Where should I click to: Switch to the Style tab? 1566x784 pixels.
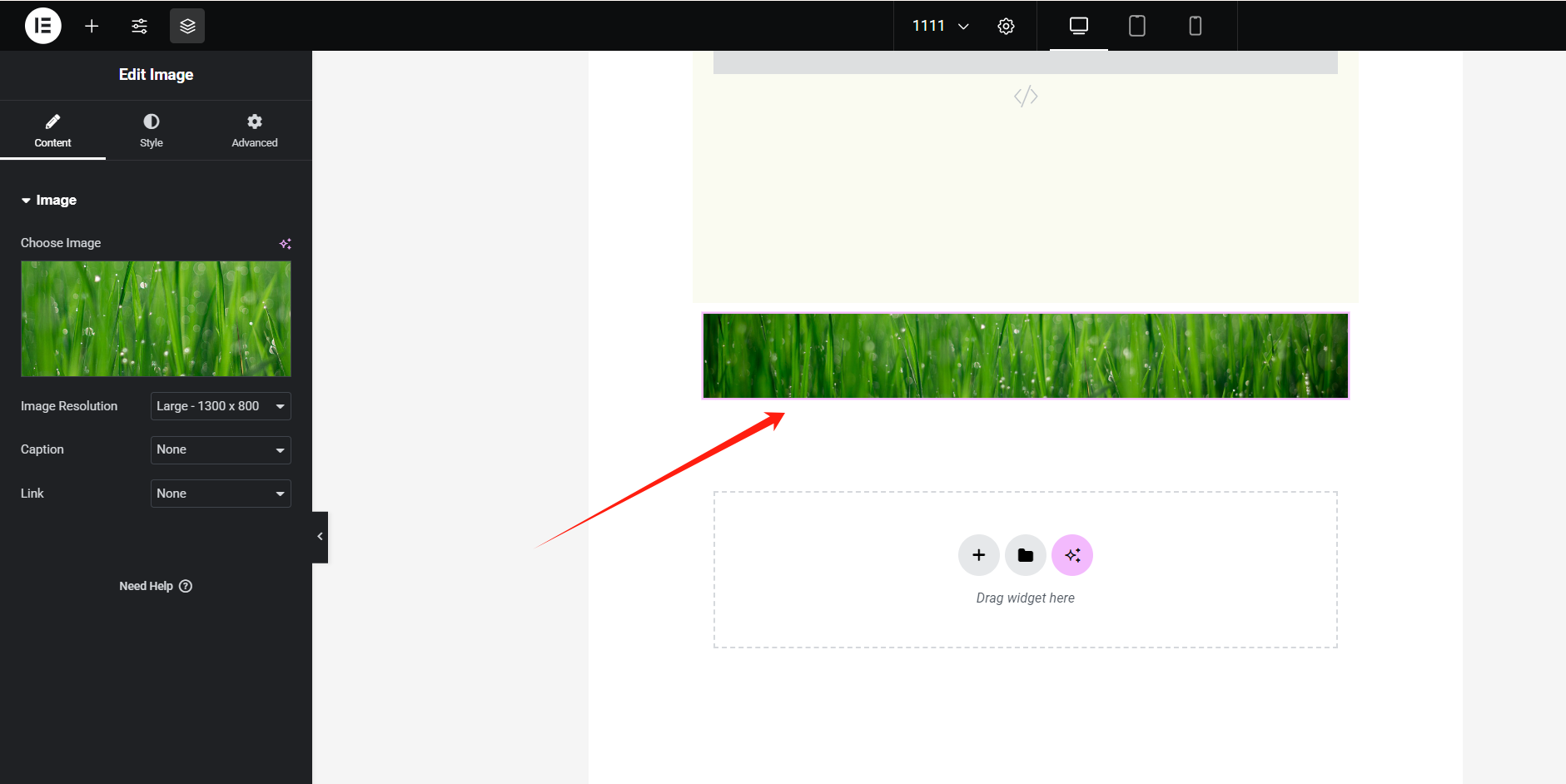pyautogui.click(x=152, y=130)
